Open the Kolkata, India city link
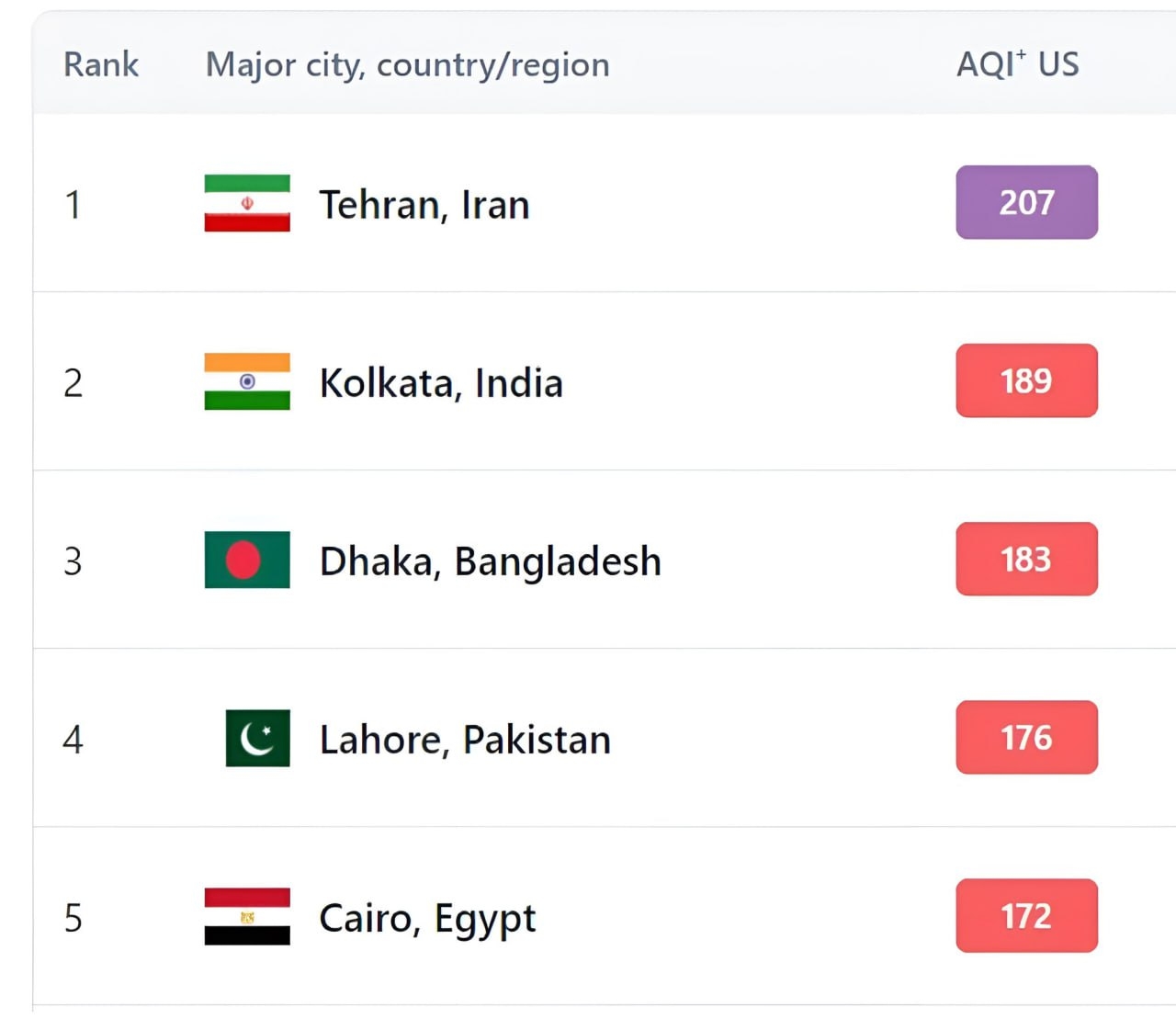Image resolution: width=1176 pixels, height=1030 pixels. 441,383
